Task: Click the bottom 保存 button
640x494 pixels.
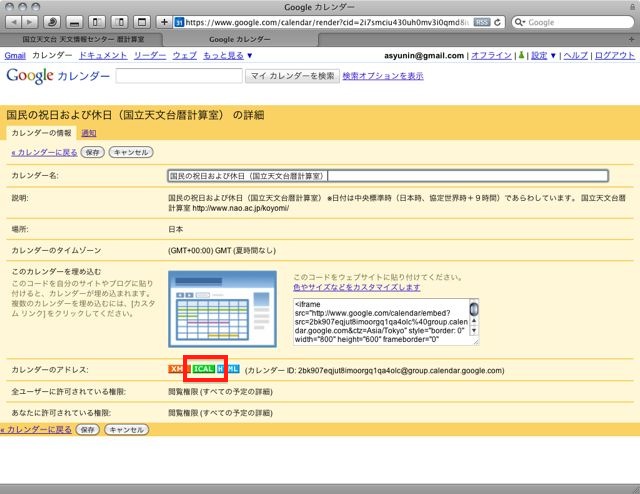Action: [87, 429]
